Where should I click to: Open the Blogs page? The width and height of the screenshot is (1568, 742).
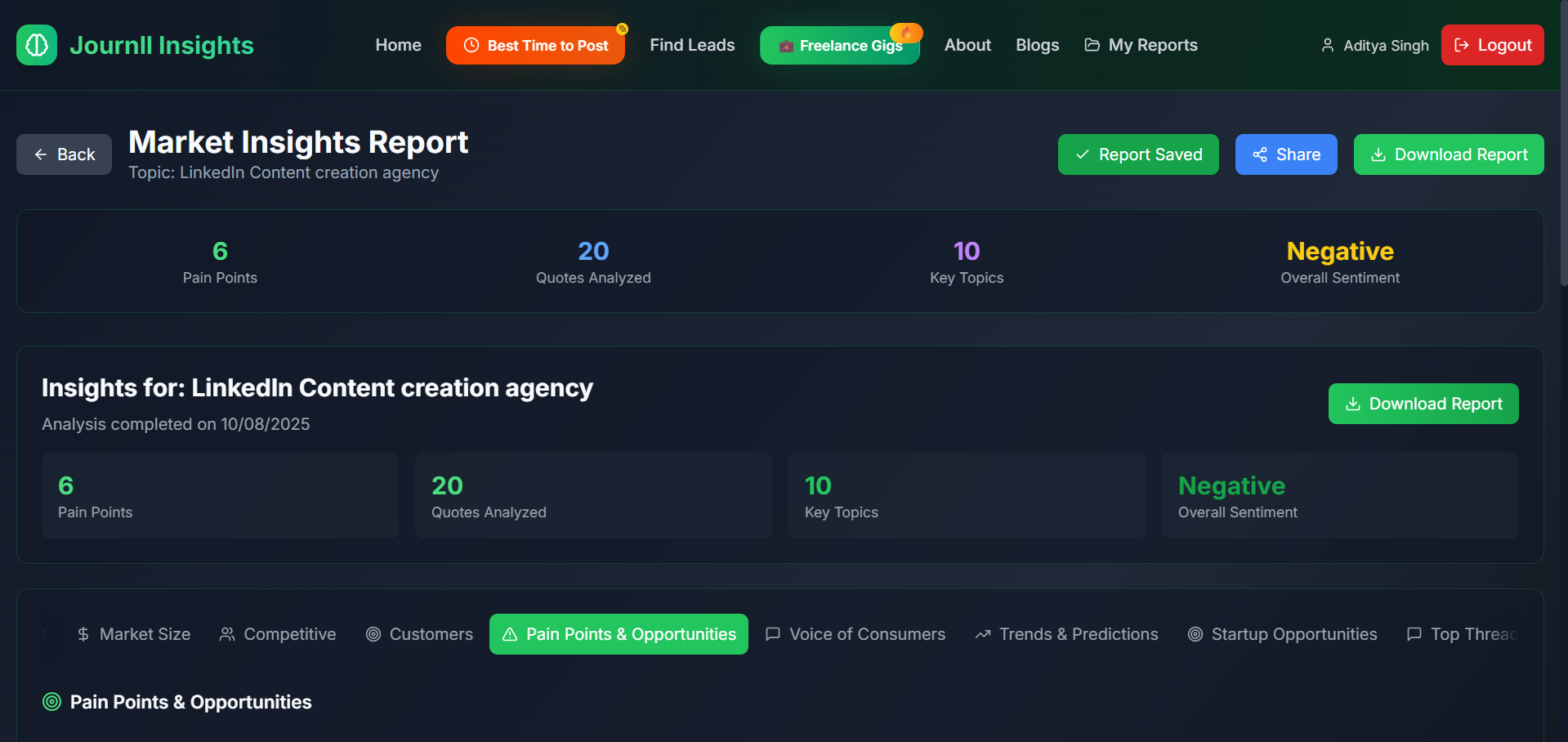coord(1037,45)
